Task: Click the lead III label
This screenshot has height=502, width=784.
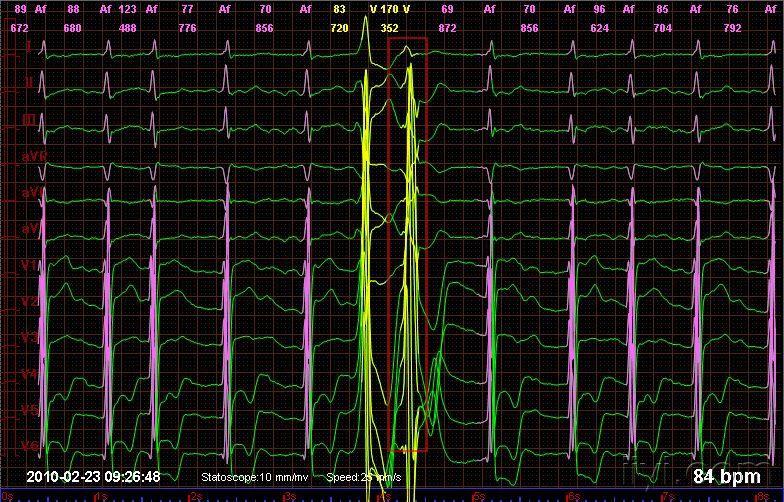Action: point(29,120)
